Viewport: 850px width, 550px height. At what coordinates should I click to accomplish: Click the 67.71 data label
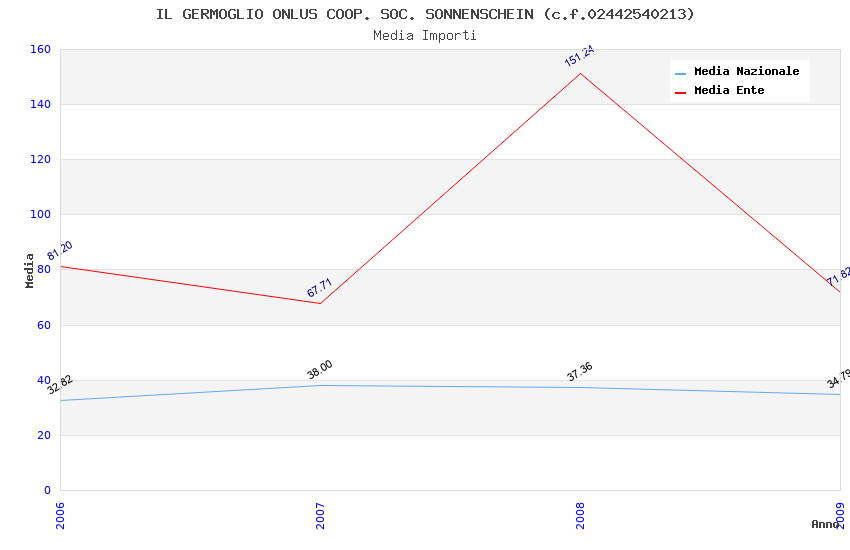[x=319, y=288]
